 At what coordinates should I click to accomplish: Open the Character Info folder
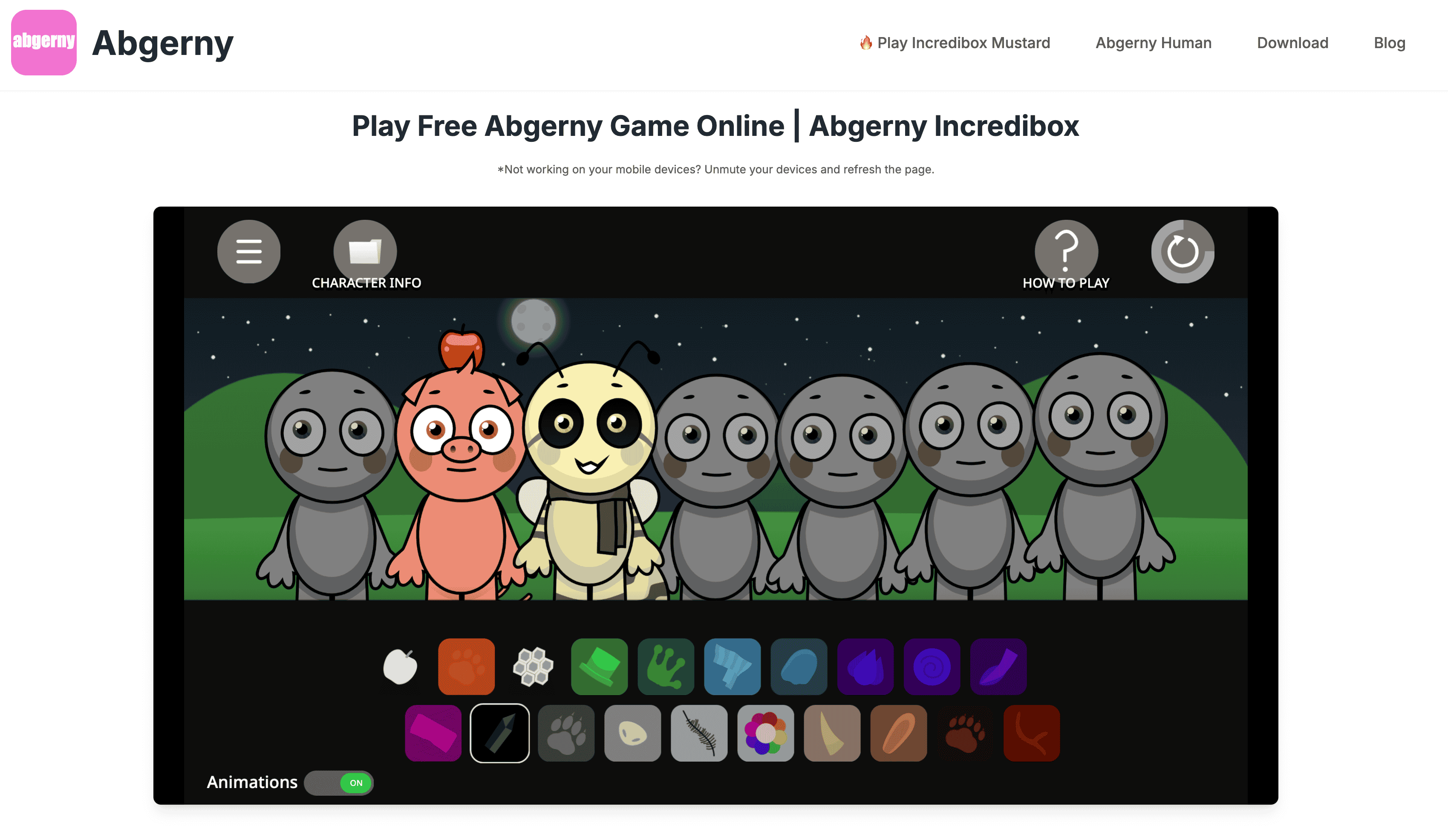pyautogui.click(x=365, y=251)
